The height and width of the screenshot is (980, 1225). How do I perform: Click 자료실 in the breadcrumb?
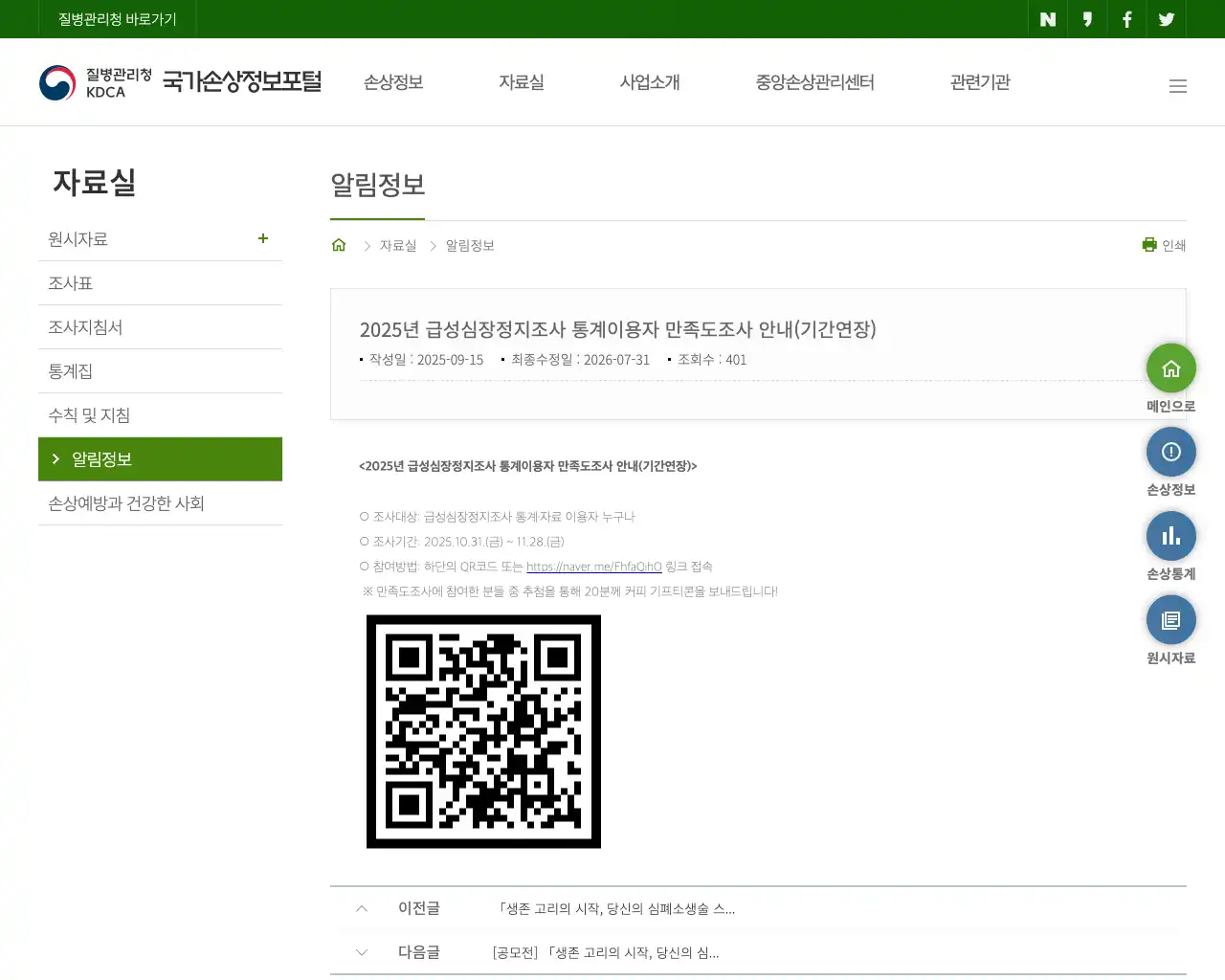point(398,246)
